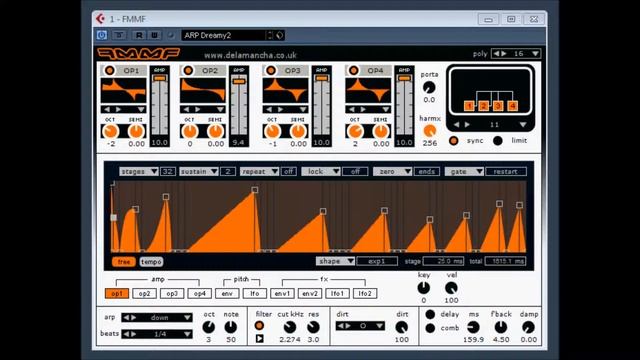Open OP3 waveform dropdown triangle
The width and height of the screenshot is (640, 360).
(x=303, y=109)
